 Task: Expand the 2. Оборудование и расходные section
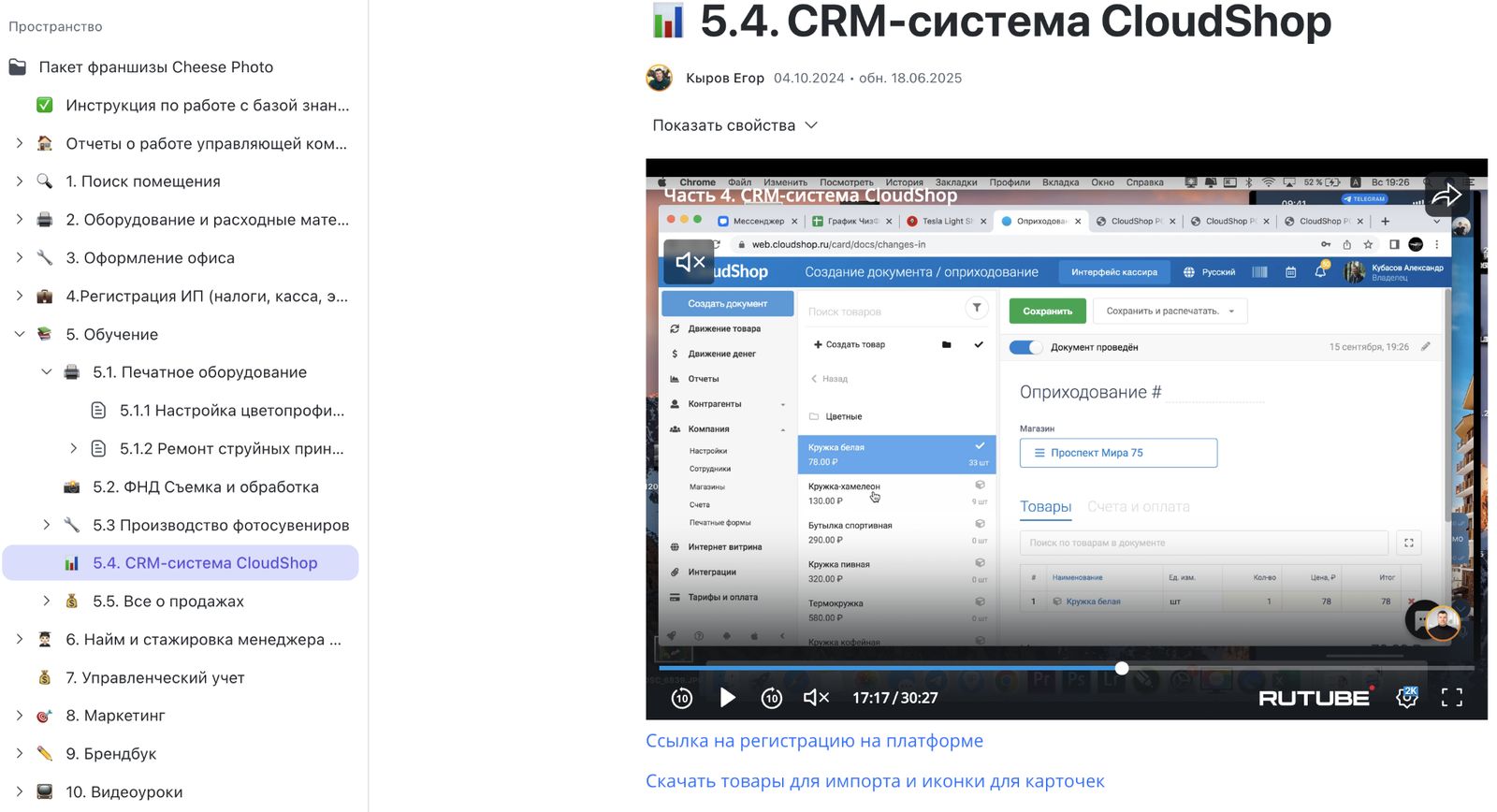[x=19, y=220]
